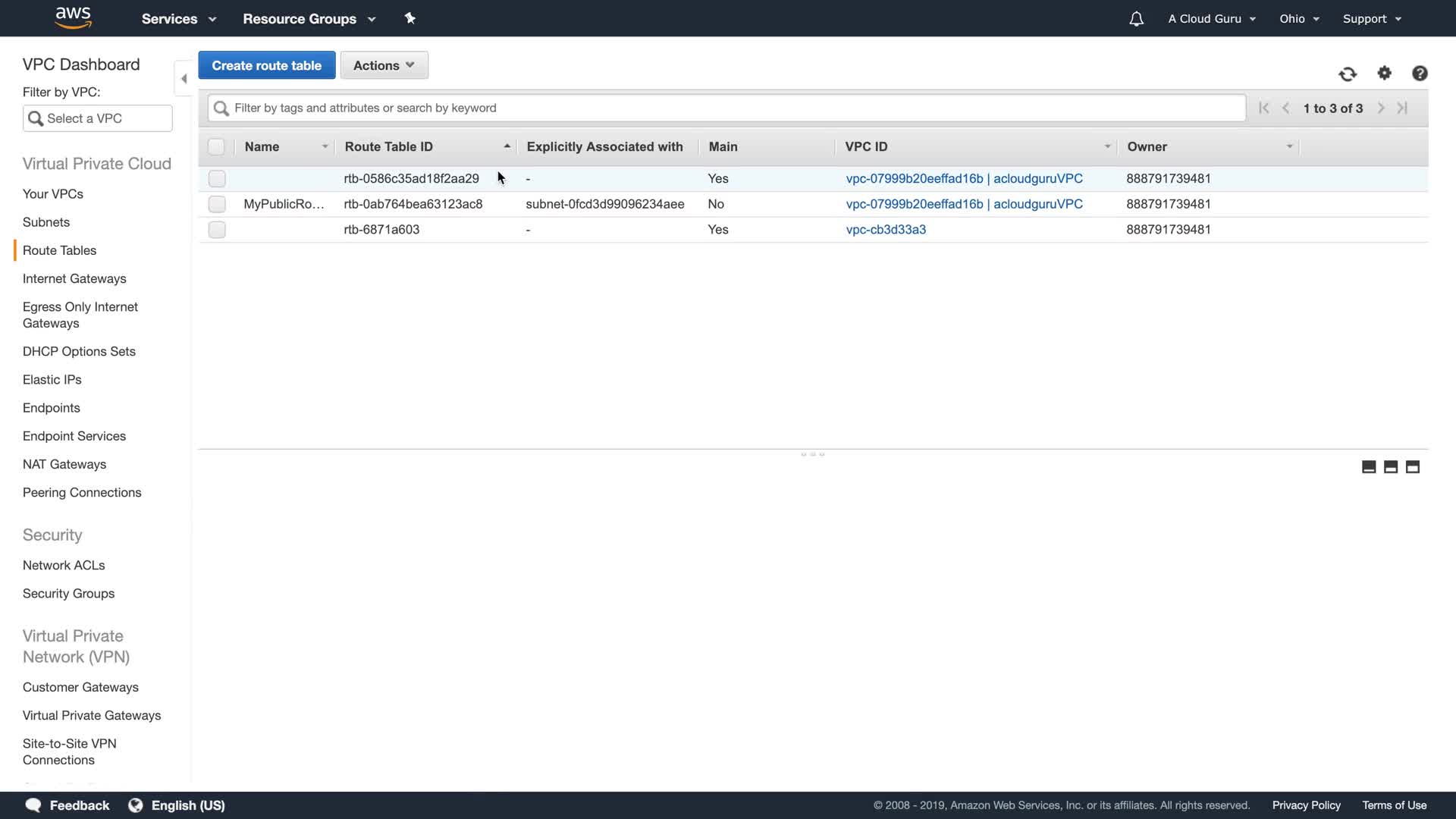
Task: Open table settings gear icon
Action: tap(1385, 73)
